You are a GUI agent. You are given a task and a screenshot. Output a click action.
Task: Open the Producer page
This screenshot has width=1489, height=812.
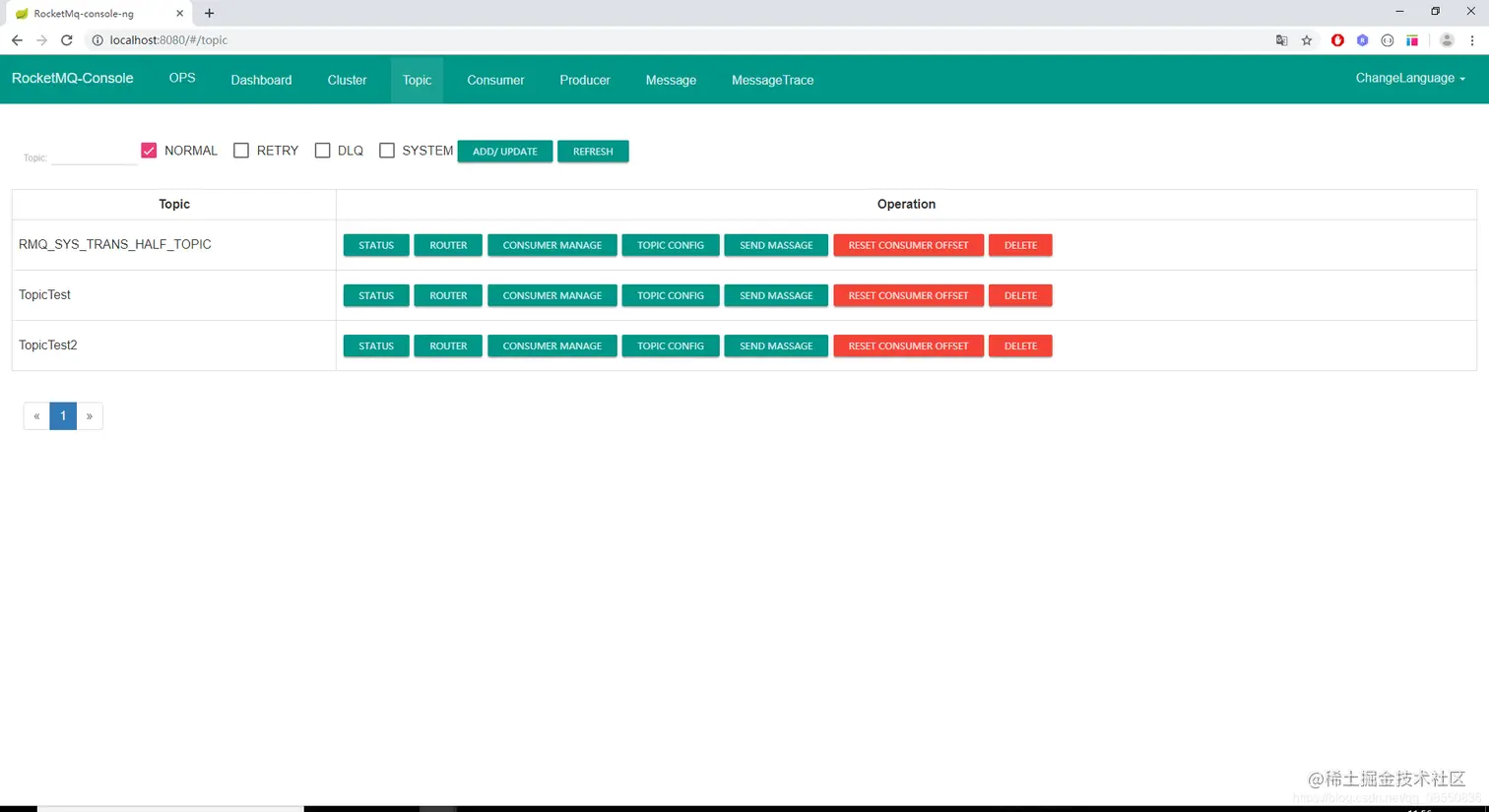point(585,80)
